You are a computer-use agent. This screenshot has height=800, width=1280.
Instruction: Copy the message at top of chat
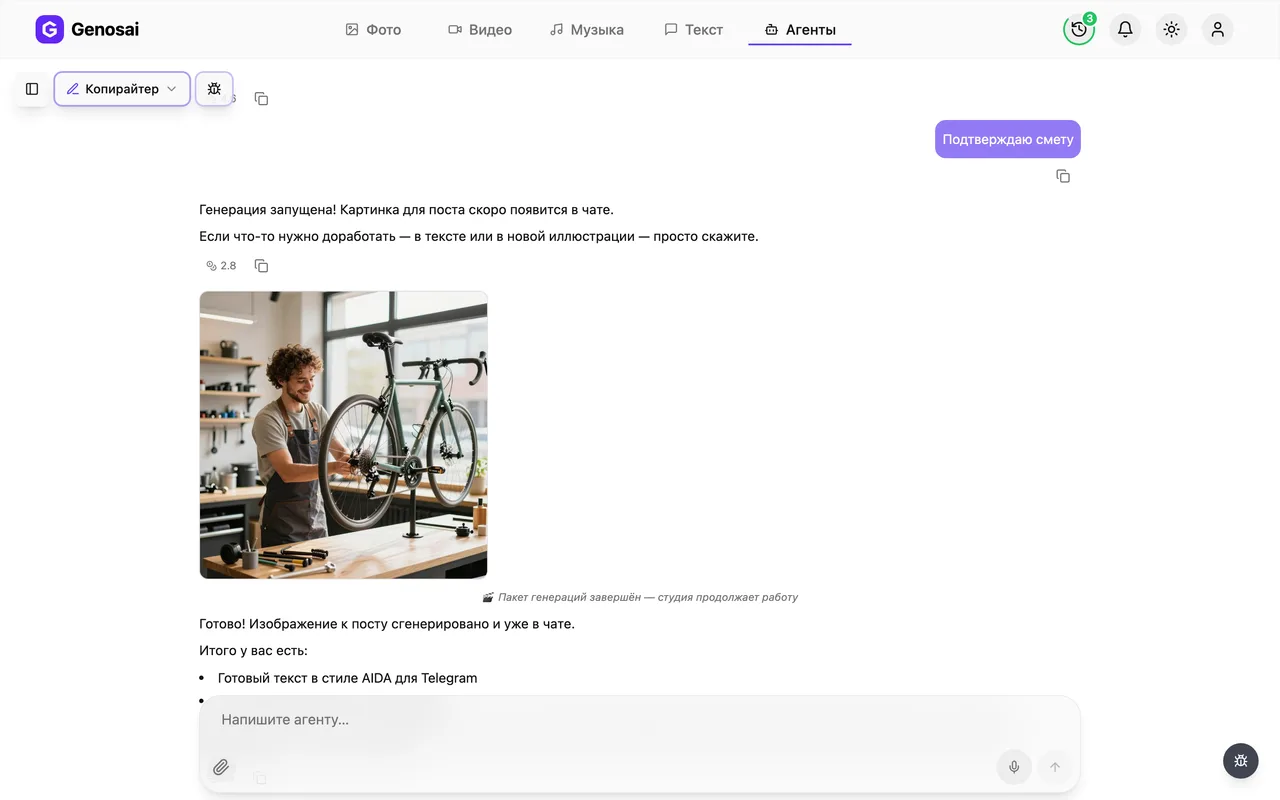point(261,98)
